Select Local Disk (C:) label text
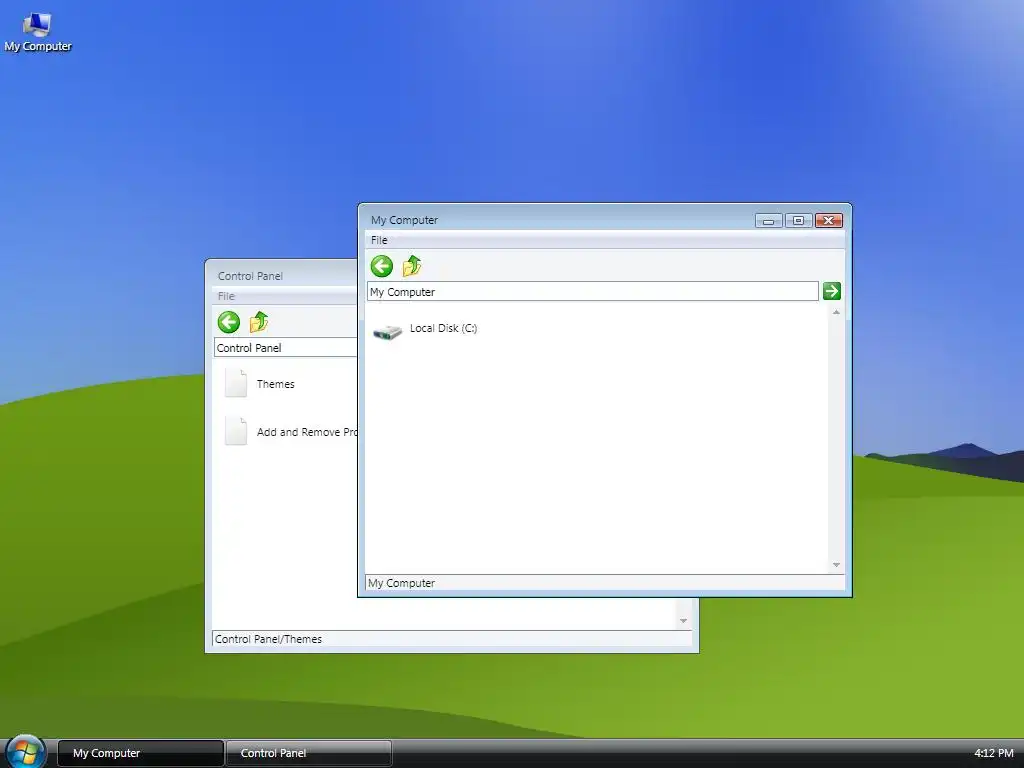The width and height of the screenshot is (1024, 768). 443,328
